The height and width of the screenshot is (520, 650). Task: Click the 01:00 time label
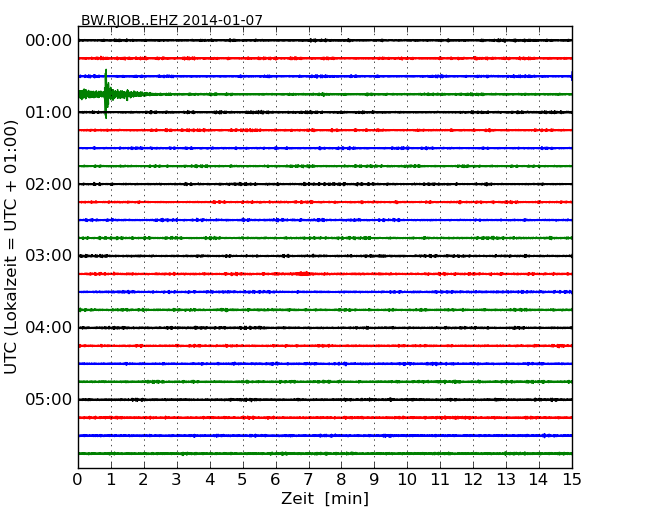pyautogui.click(x=49, y=112)
